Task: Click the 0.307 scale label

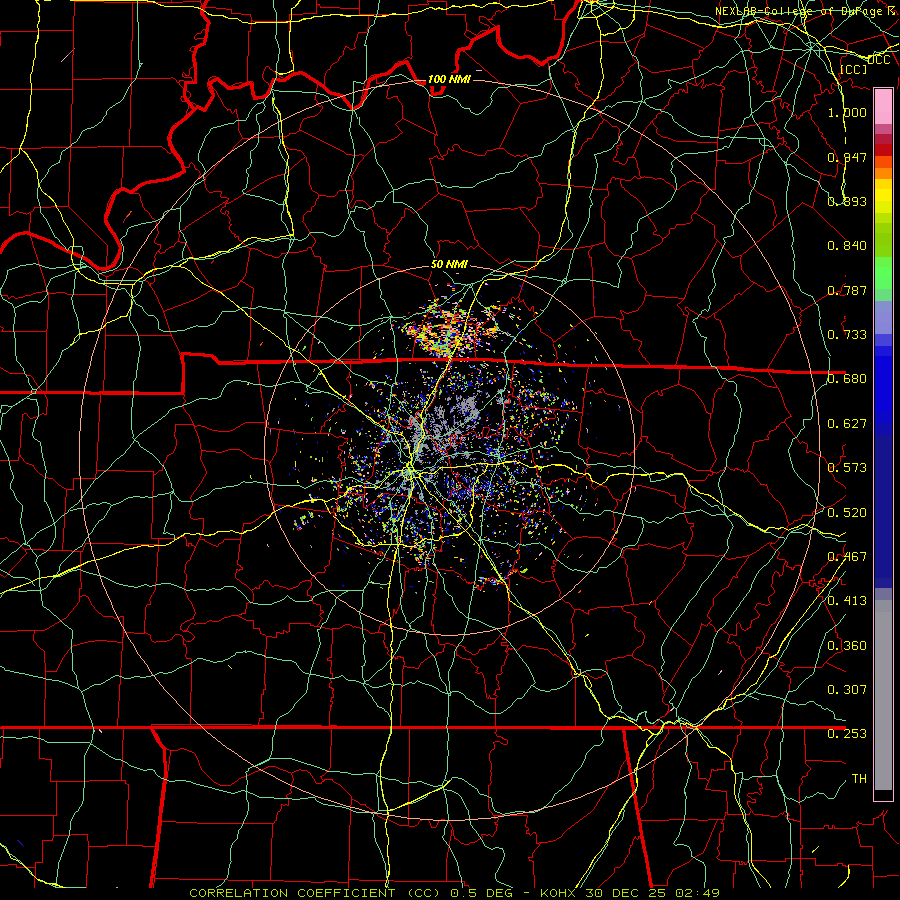Action: (x=847, y=690)
